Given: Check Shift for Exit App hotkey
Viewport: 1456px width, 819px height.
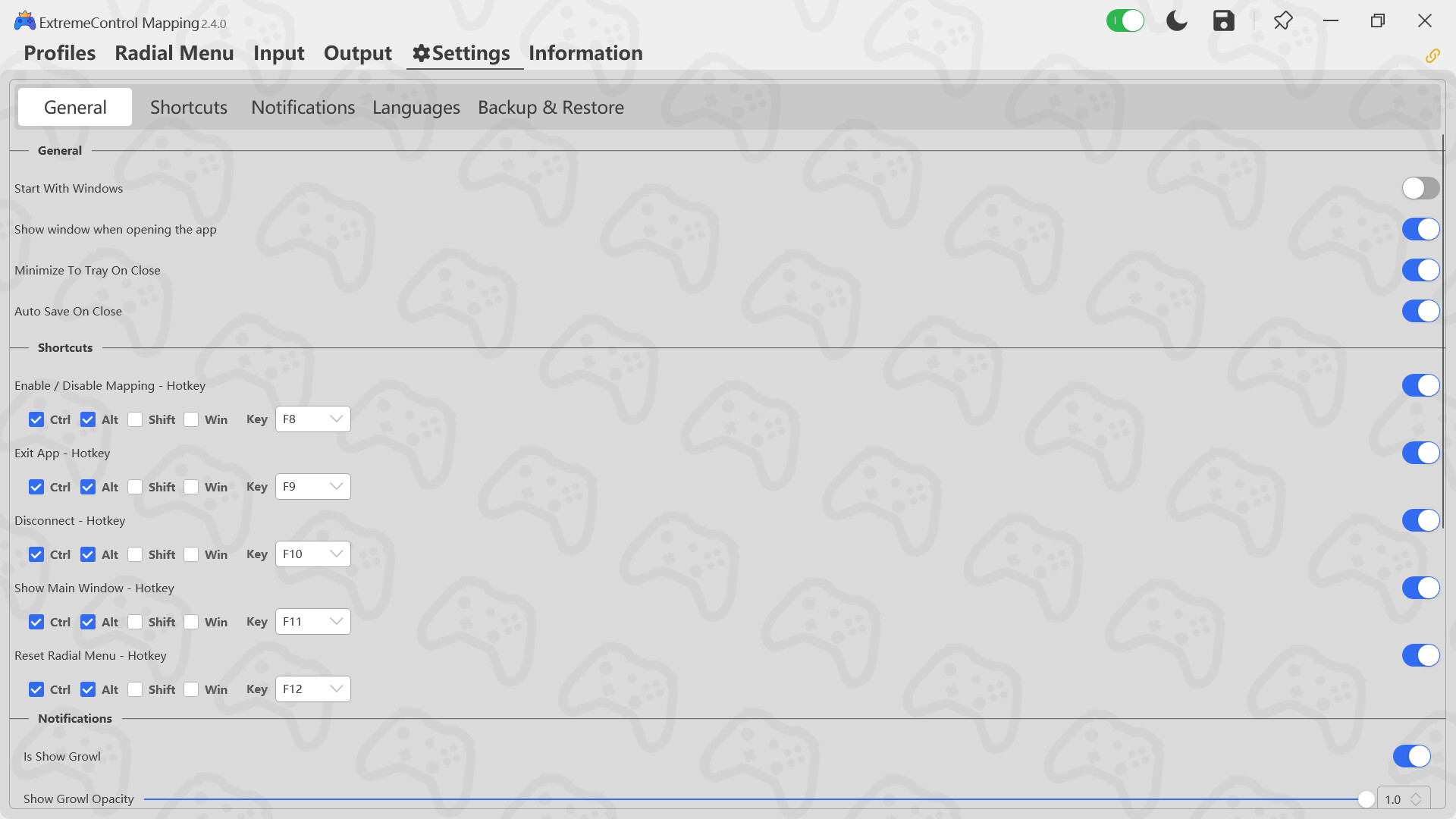Looking at the screenshot, I should coord(135,487).
